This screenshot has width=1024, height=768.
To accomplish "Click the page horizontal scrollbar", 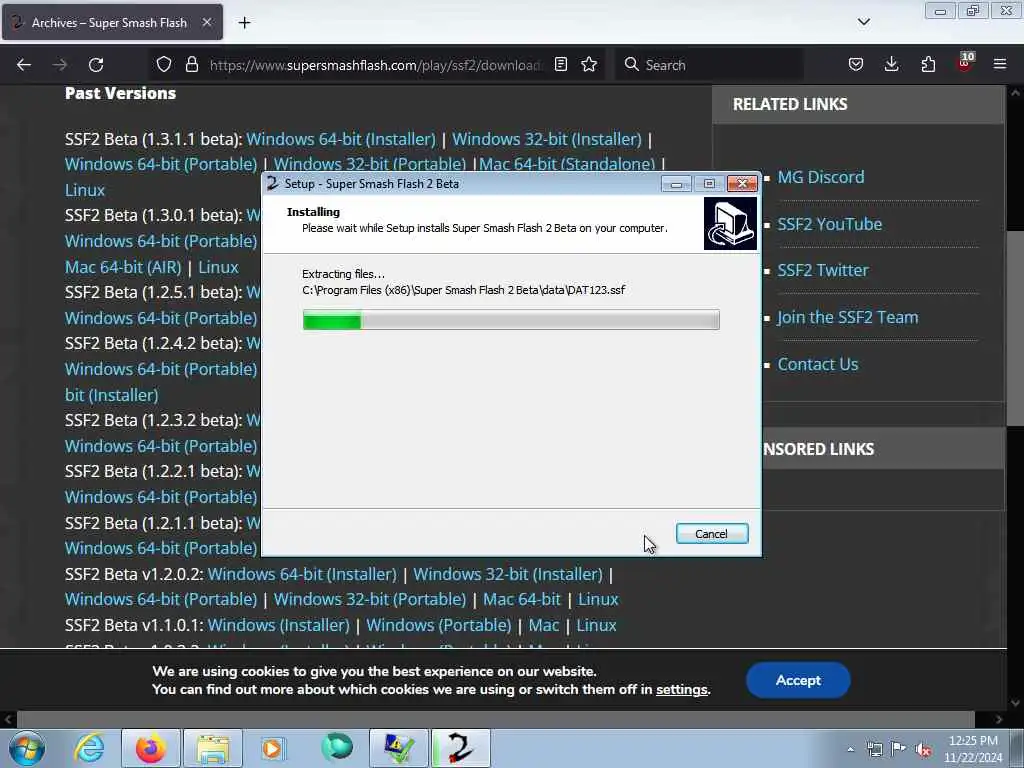I will click(x=495, y=719).
